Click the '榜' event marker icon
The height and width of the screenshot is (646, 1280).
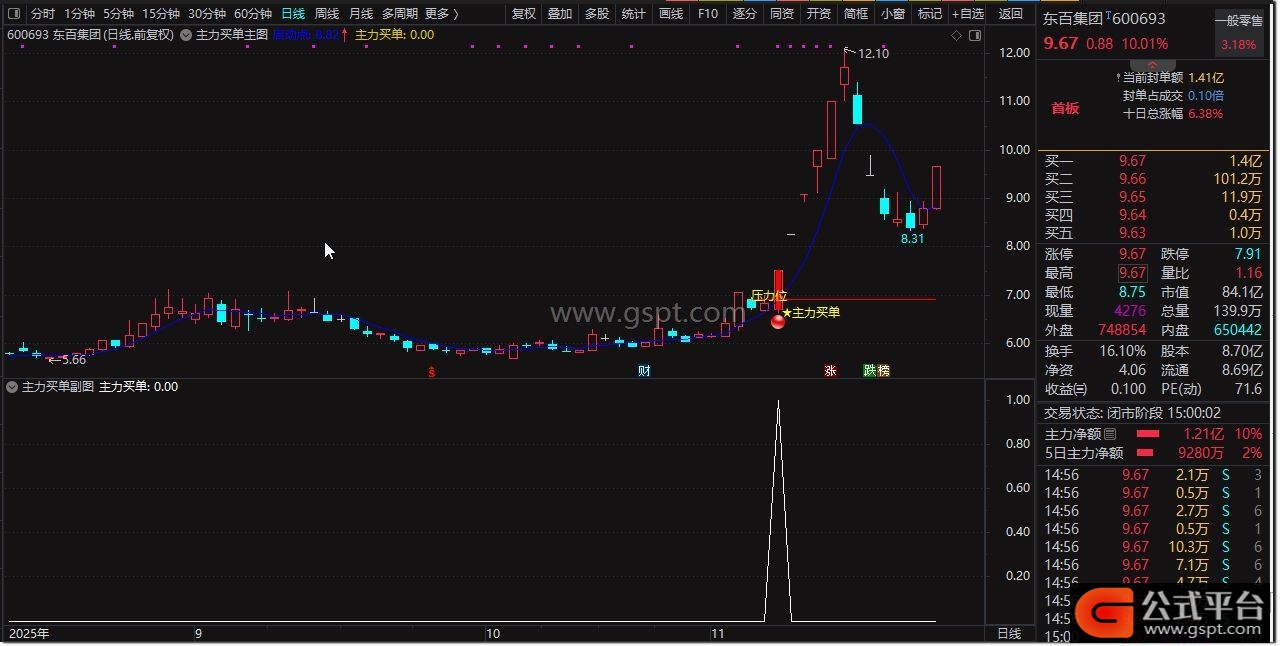tap(883, 371)
